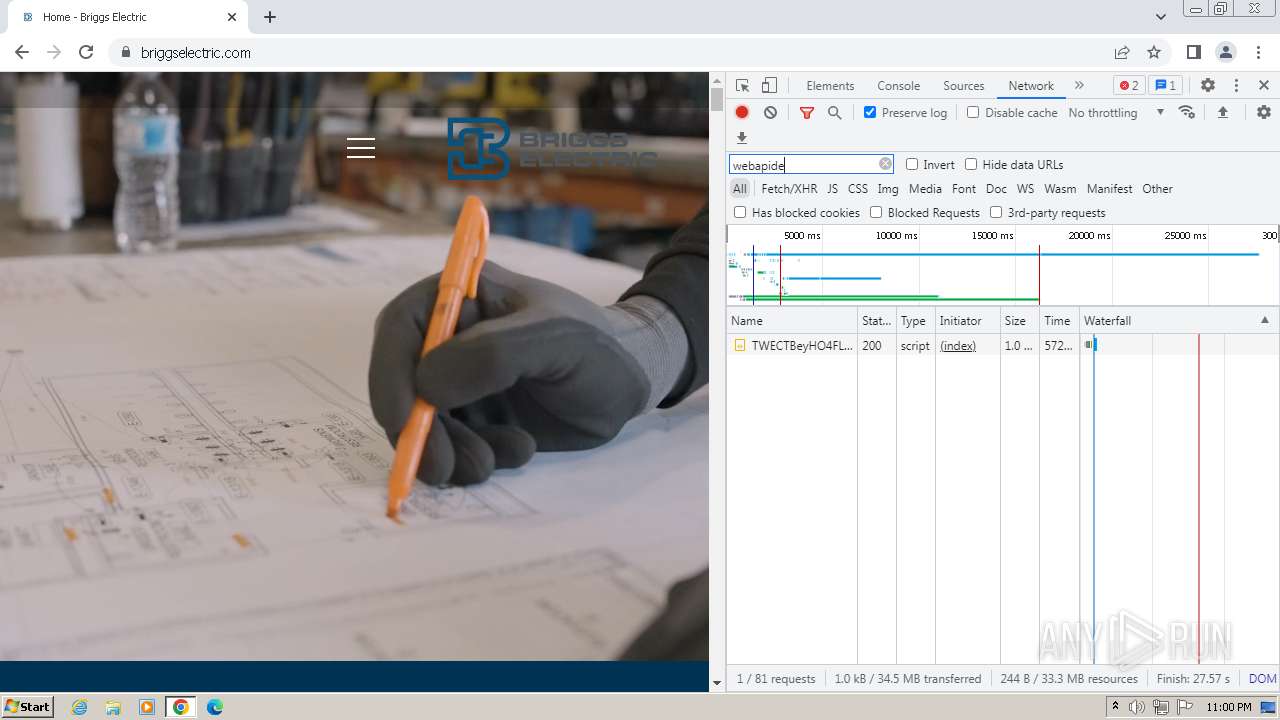Open the Chrome profile avatar
This screenshot has width=1280, height=720.
1225,52
